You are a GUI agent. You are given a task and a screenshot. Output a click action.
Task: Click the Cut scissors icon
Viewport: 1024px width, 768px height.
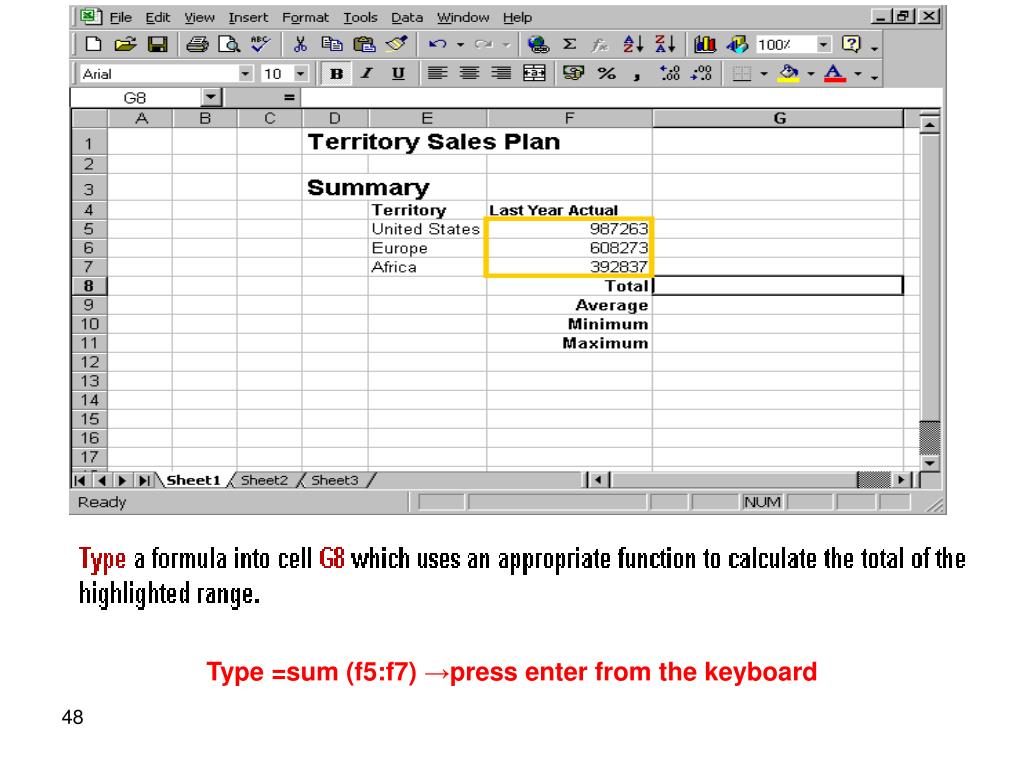coord(300,44)
